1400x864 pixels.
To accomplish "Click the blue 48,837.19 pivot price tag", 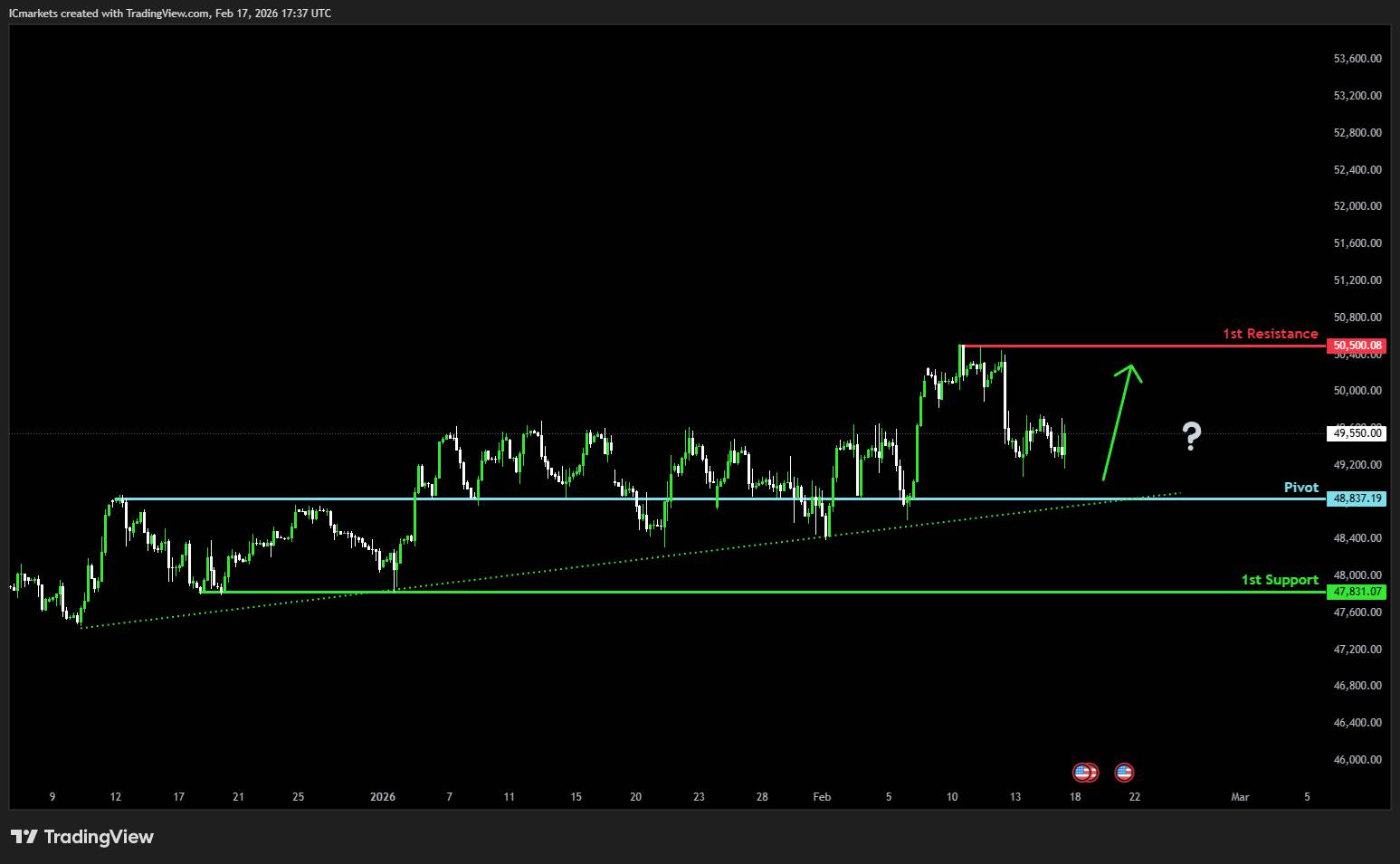I will click(1357, 498).
